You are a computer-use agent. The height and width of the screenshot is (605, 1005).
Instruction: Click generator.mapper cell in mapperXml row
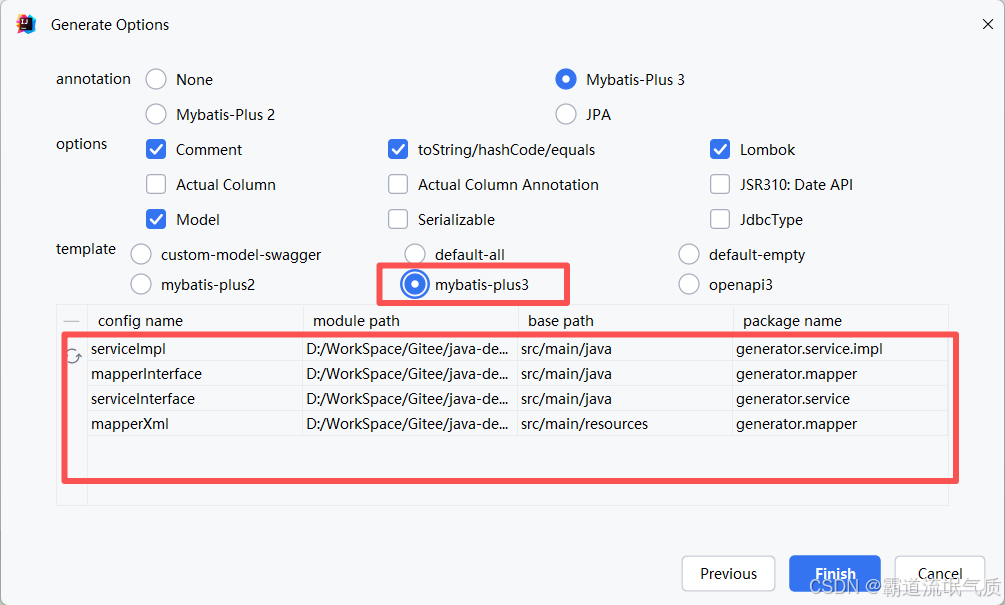(x=840, y=424)
